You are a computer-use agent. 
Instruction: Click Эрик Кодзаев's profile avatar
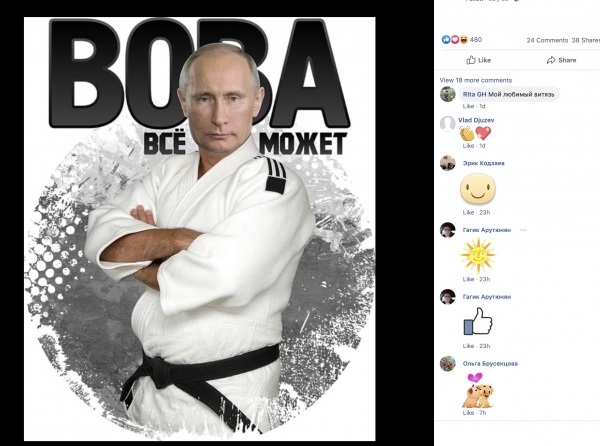pos(447,163)
